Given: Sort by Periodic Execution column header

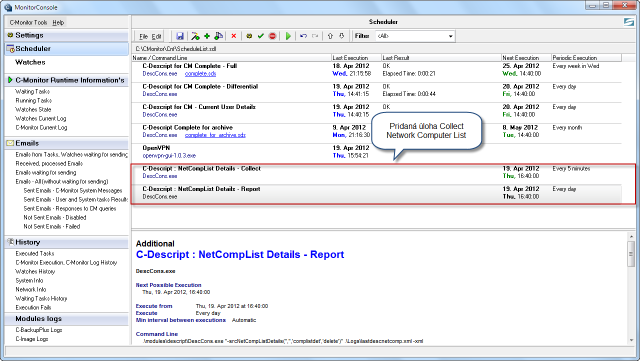Looking at the screenshot, I should click(x=586, y=58).
